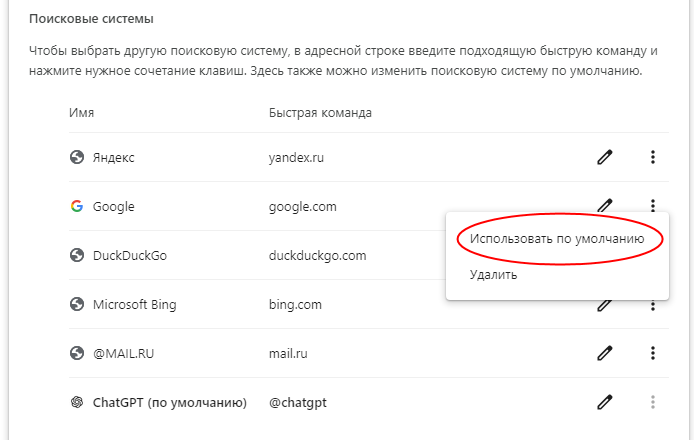Viewport: 694px width, 440px height.
Task: Edit the Яндекс search engine entry
Action: point(605,157)
